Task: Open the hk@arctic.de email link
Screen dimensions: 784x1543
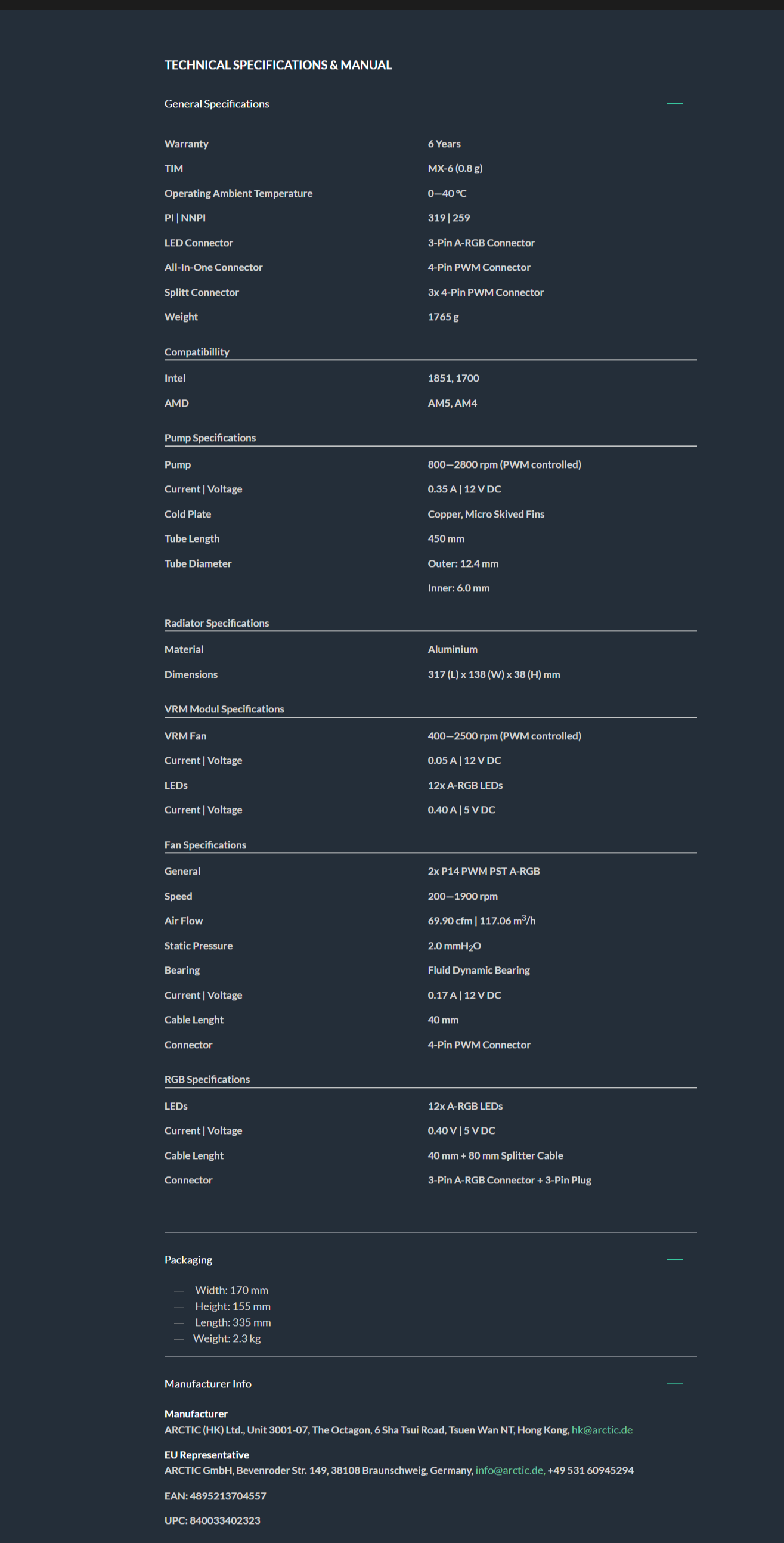Action: [x=602, y=1429]
